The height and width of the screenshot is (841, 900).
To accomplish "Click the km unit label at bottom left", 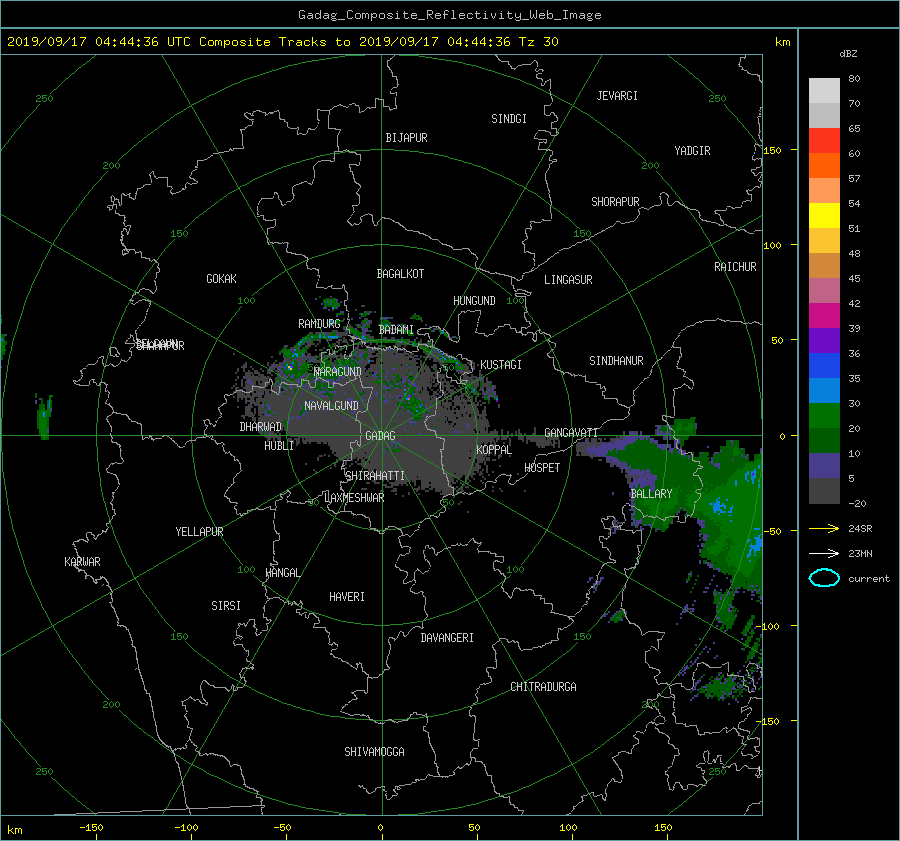I will click(x=14, y=830).
